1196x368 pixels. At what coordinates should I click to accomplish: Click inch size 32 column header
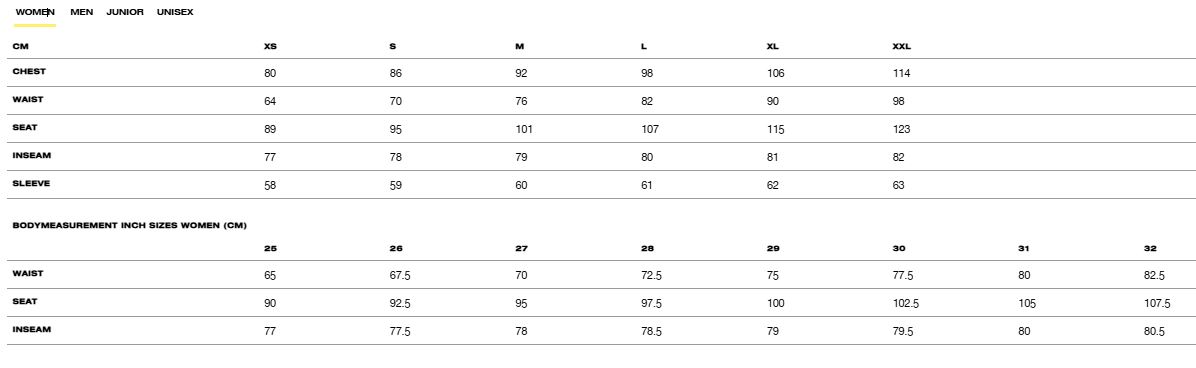pos(1150,248)
